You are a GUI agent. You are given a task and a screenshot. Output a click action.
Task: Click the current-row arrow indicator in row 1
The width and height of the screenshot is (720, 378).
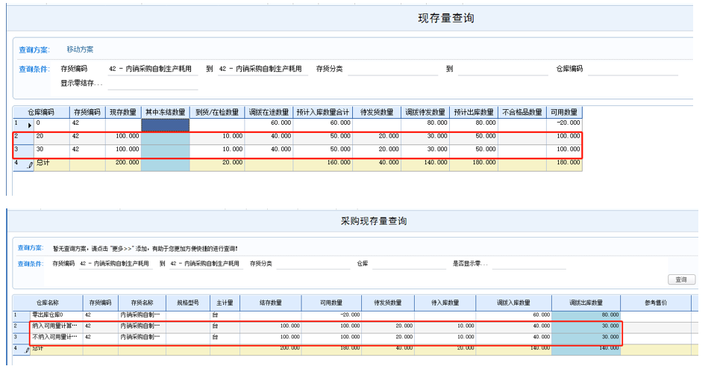[x=29, y=125]
